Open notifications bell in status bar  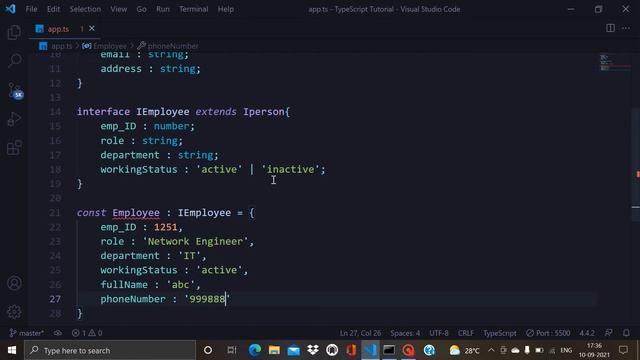tap(626, 333)
